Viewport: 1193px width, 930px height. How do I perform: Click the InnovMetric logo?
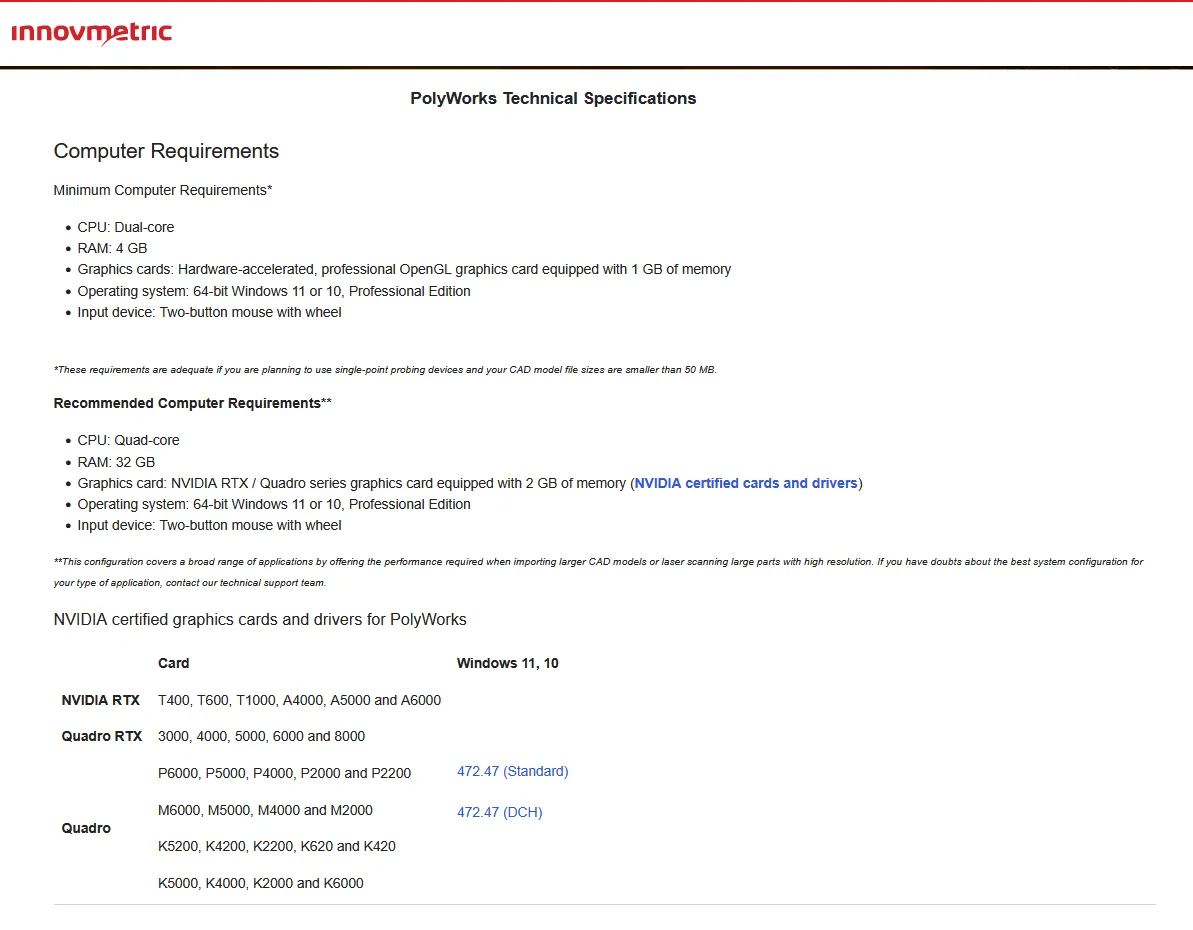(91, 33)
